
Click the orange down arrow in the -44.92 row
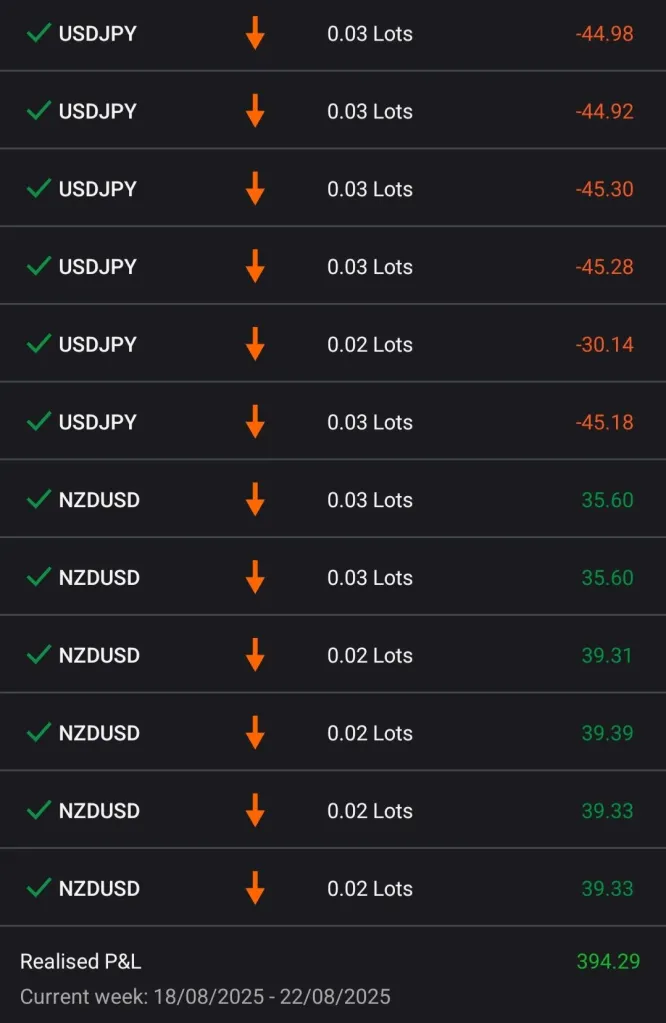pos(255,111)
